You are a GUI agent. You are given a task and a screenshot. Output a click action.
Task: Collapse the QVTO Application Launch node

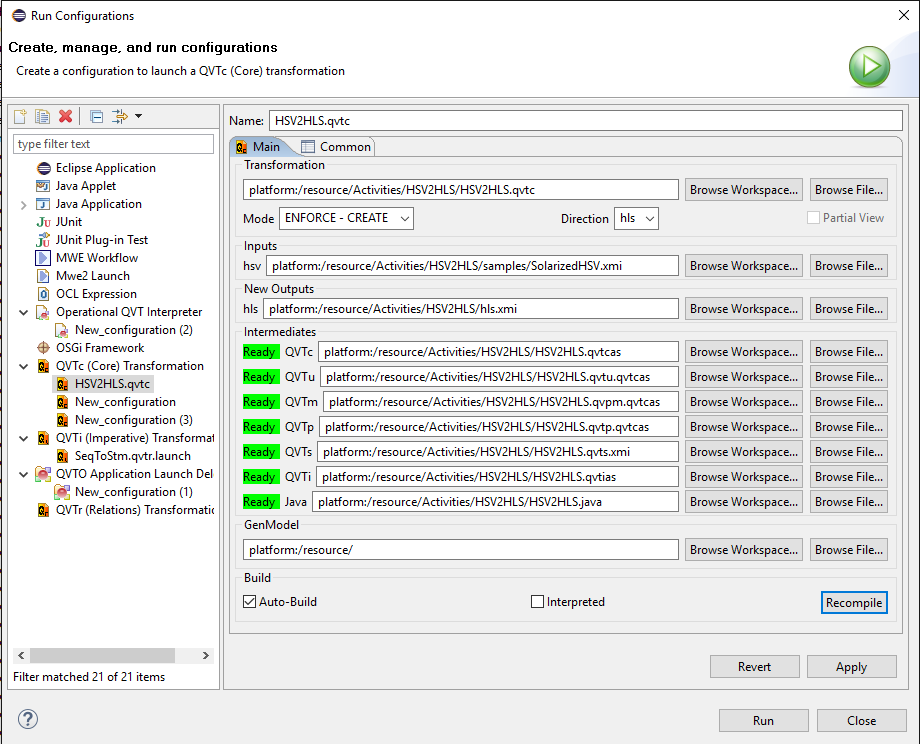(23, 475)
